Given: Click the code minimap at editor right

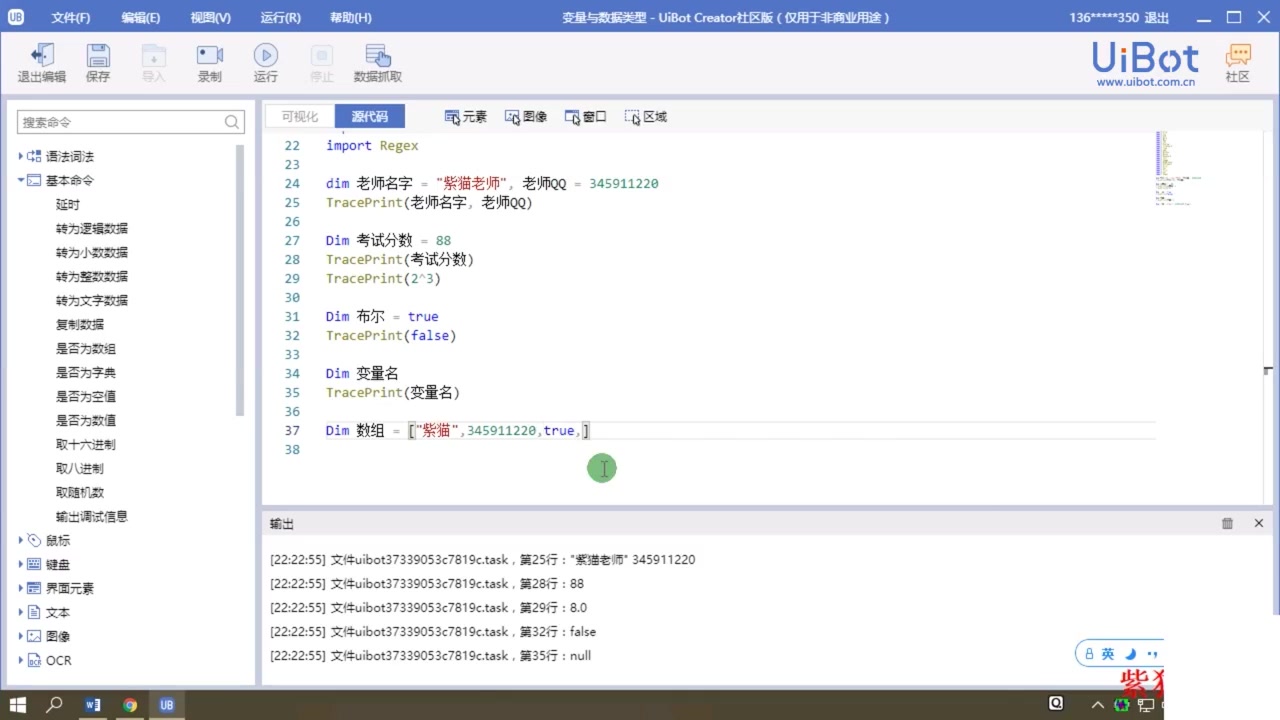Looking at the screenshot, I should pos(1180,168).
